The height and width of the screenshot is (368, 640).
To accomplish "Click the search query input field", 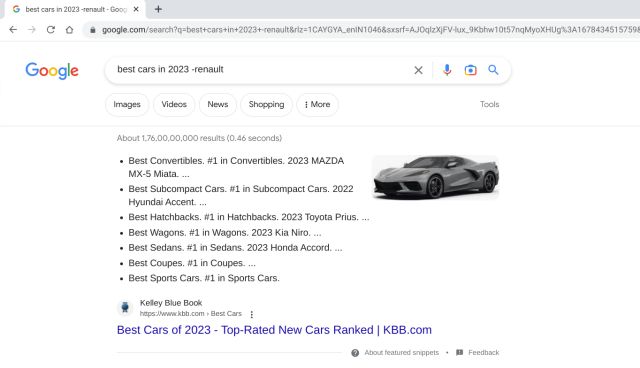I will (x=261, y=70).
